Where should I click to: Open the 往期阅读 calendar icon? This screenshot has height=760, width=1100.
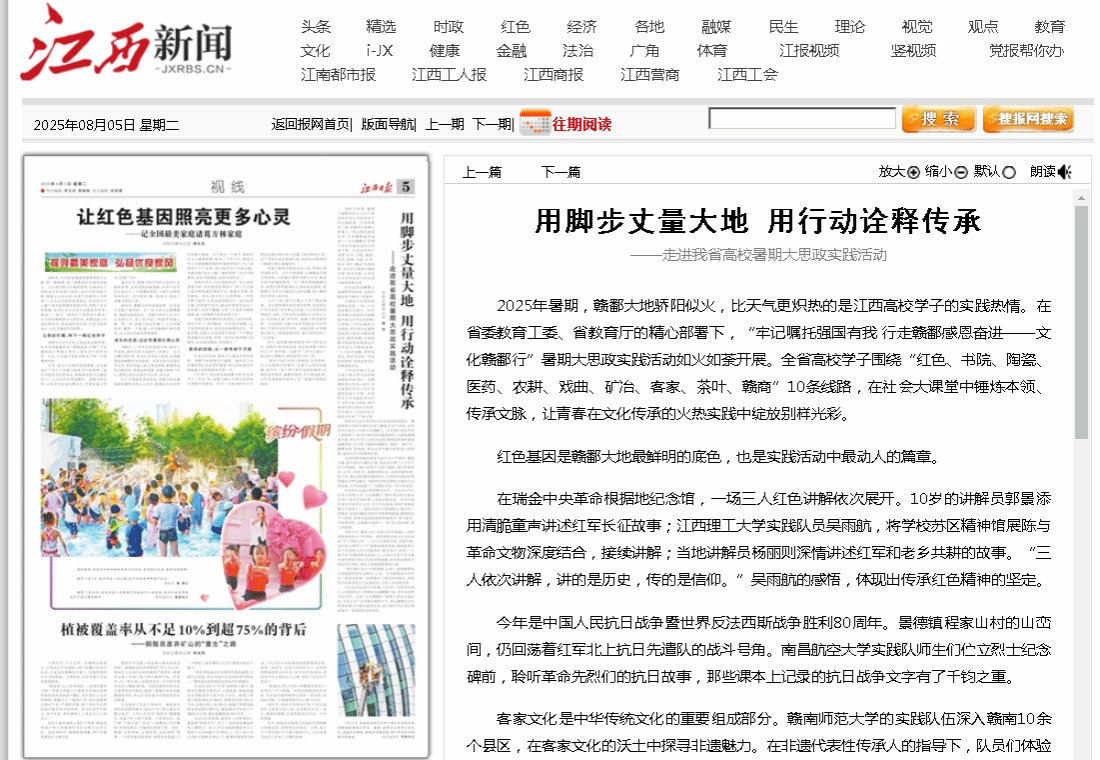(x=535, y=123)
